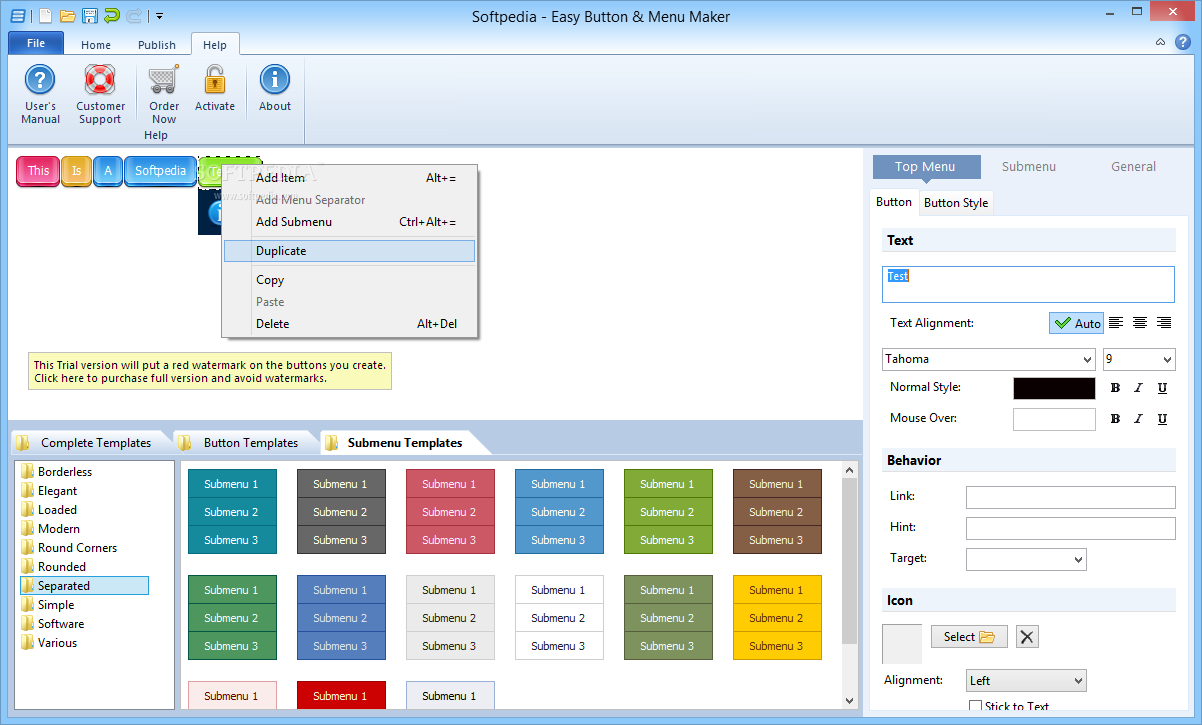Open the font family Tahoma dropdown
This screenshot has height=725, width=1202.
click(x=1088, y=359)
